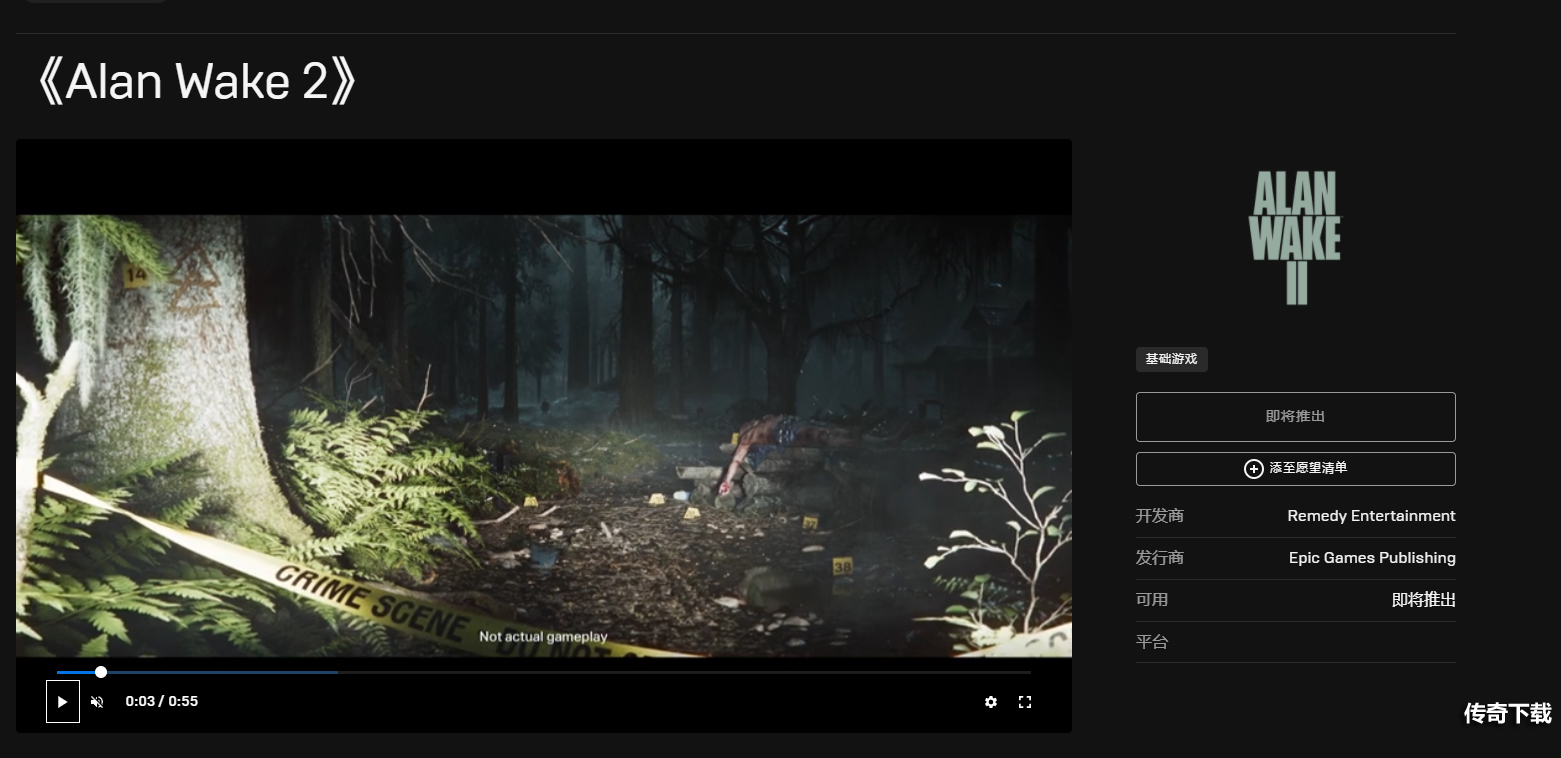Click the 传奇下载 watermark text
1561x758 pixels.
click(1507, 713)
